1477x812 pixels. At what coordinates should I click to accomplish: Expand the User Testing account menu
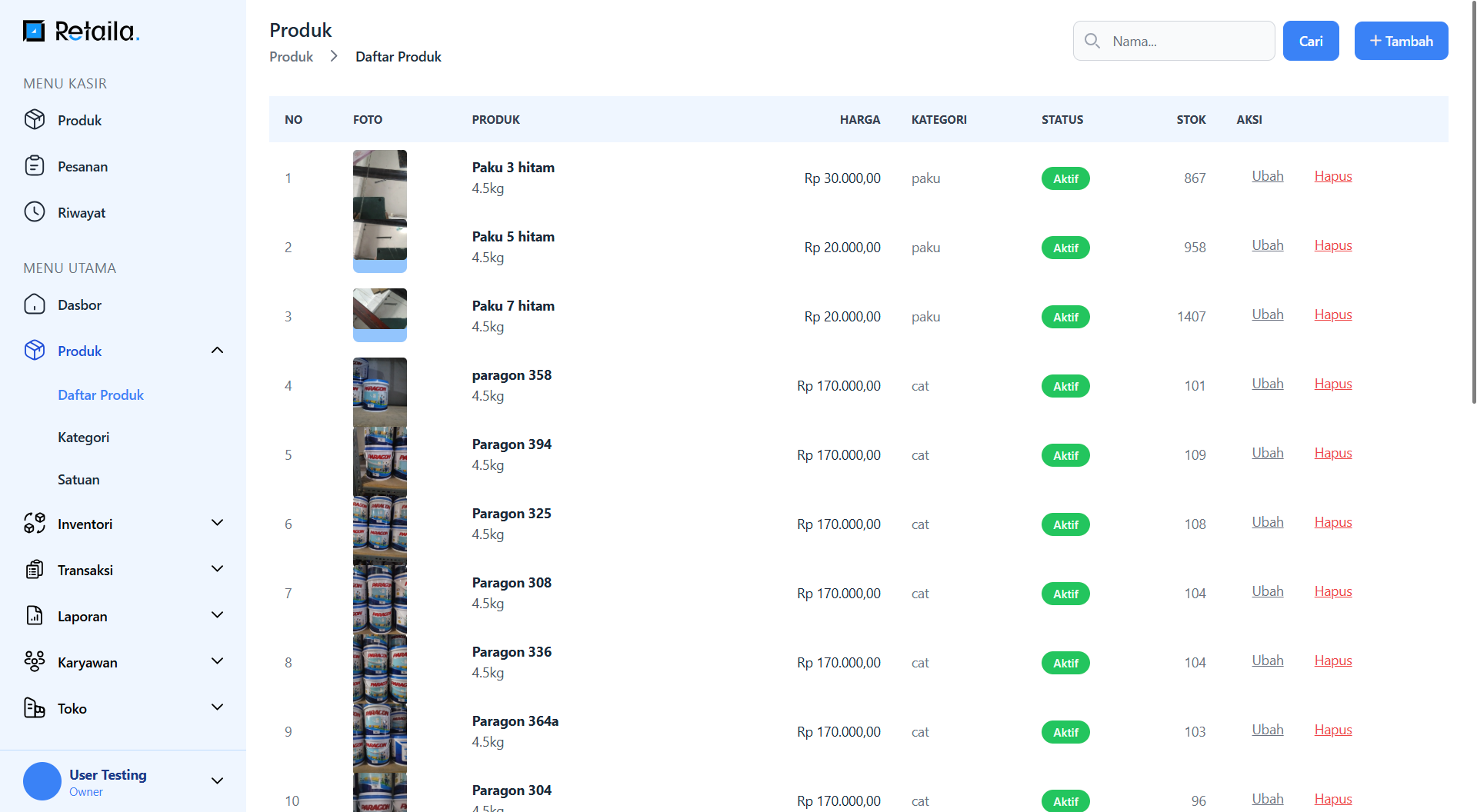point(217,780)
